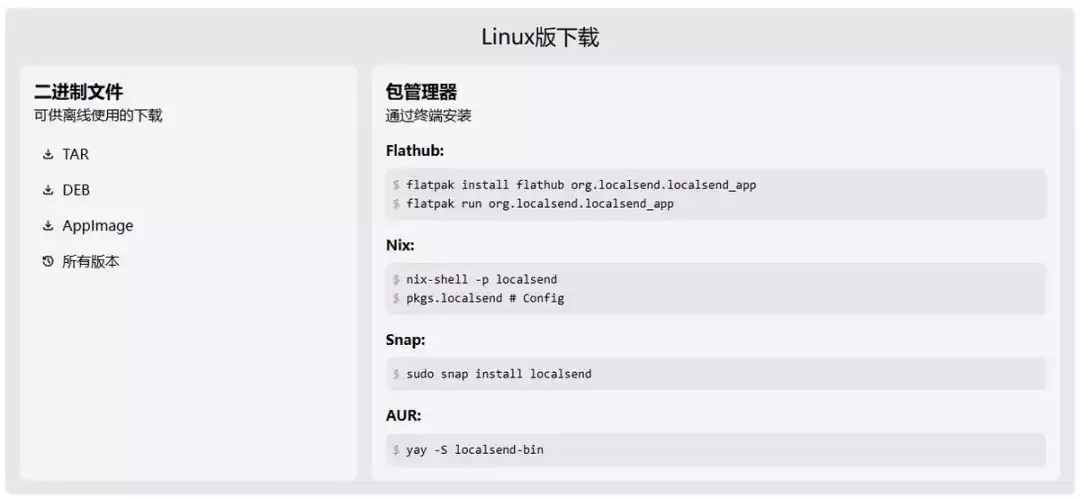Viewport: 1080px width, 499px height.
Task: Click the Linux版下载 page title
Action: pyautogui.click(x=540, y=38)
